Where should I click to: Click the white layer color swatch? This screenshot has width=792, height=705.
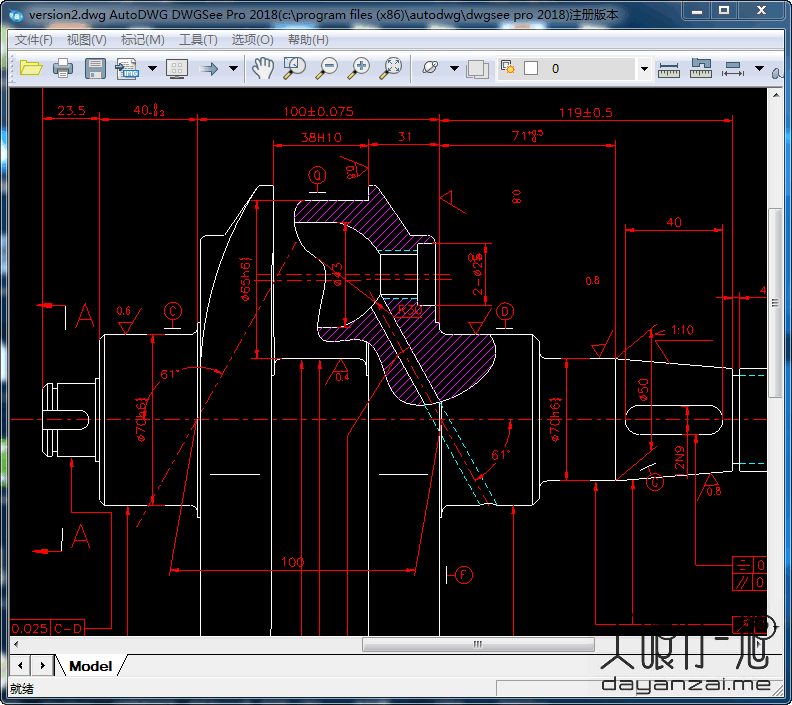(x=531, y=68)
